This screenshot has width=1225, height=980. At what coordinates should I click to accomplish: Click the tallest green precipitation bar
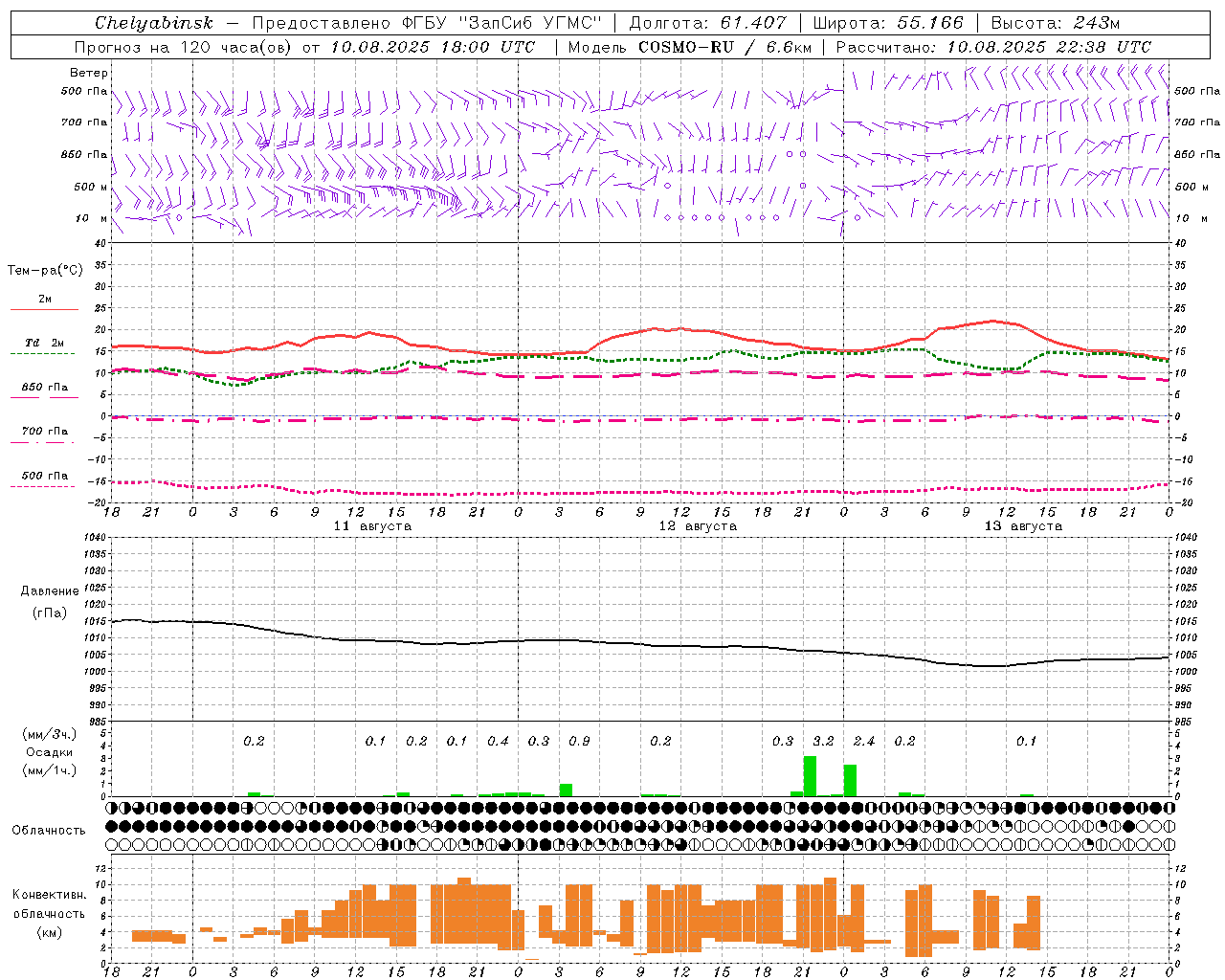tap(810, 776)
